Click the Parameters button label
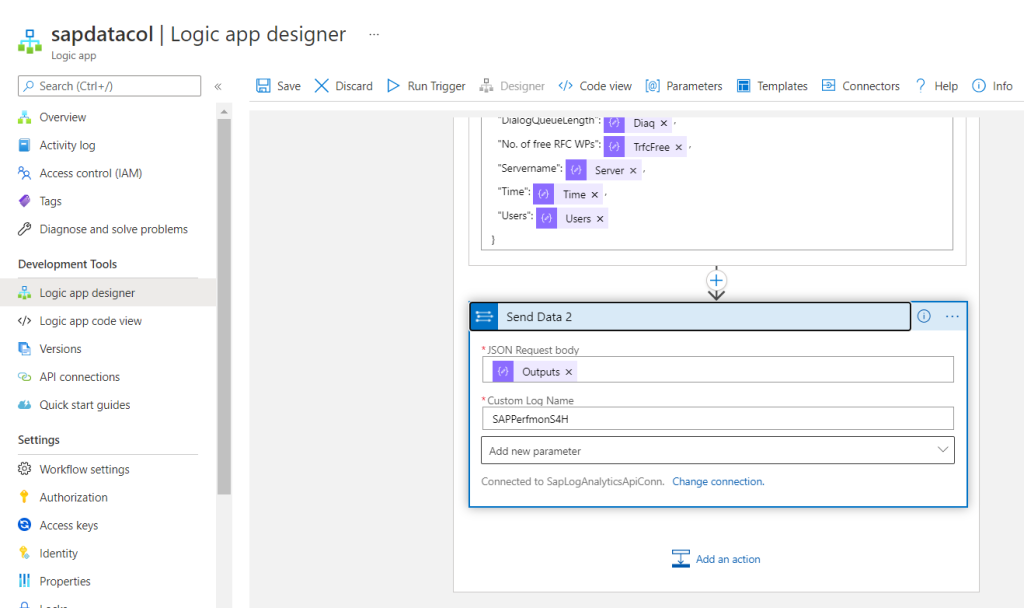 pyautogui.click(x=694, y=86)
